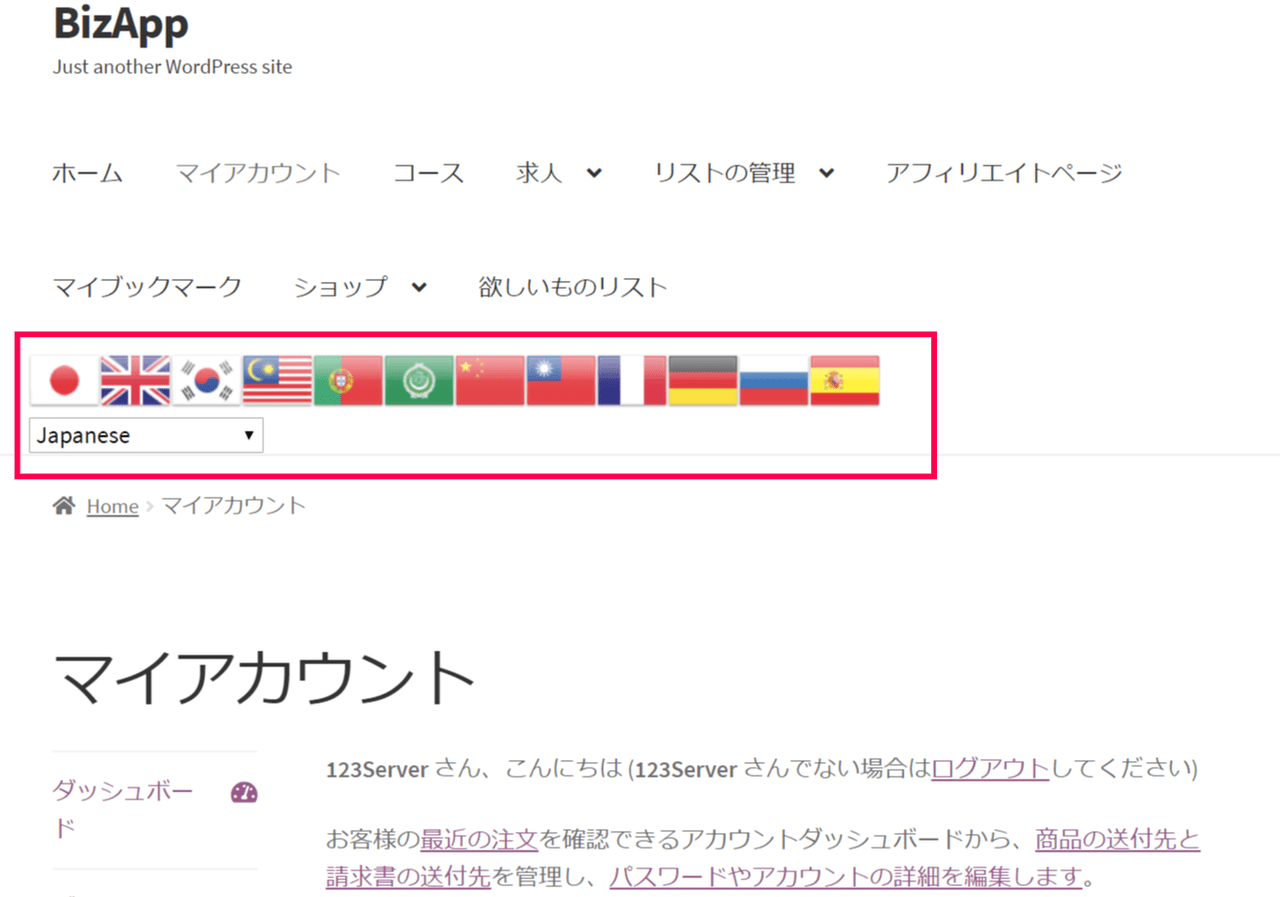Open アフィリエイトページ menu item
The width and height of the screenshot is (1280, 897).
click(x=1004, y=173)
